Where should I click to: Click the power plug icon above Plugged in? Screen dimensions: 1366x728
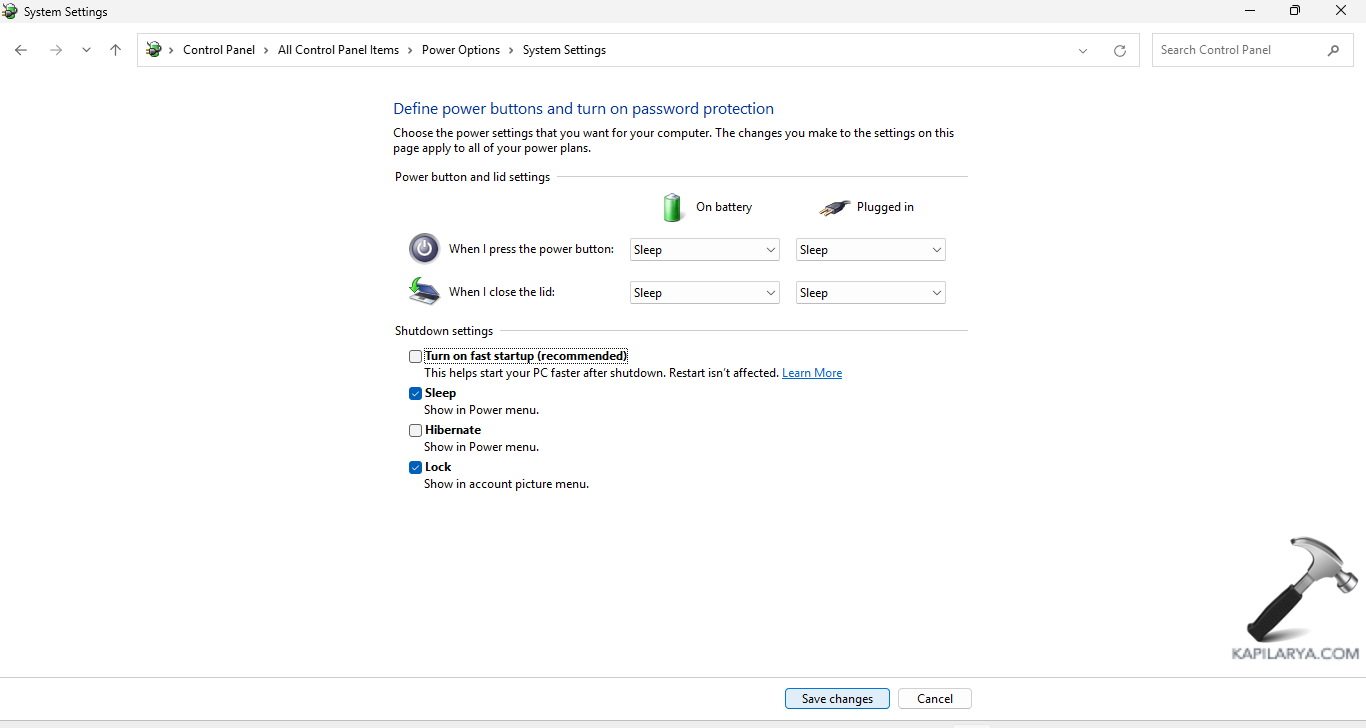(835, 207)
